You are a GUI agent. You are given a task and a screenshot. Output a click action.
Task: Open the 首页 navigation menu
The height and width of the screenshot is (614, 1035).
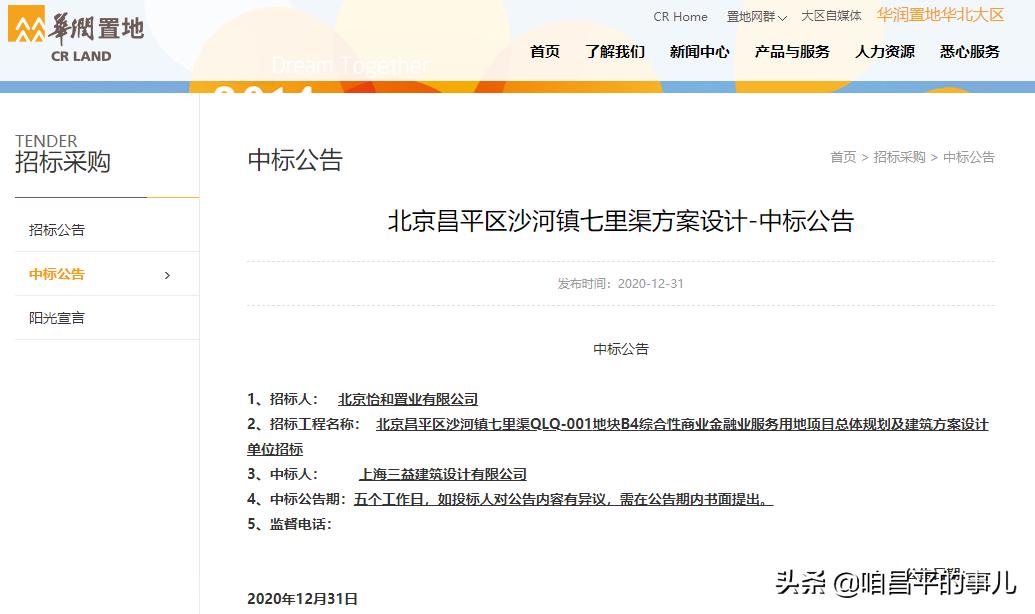(545, 52)
